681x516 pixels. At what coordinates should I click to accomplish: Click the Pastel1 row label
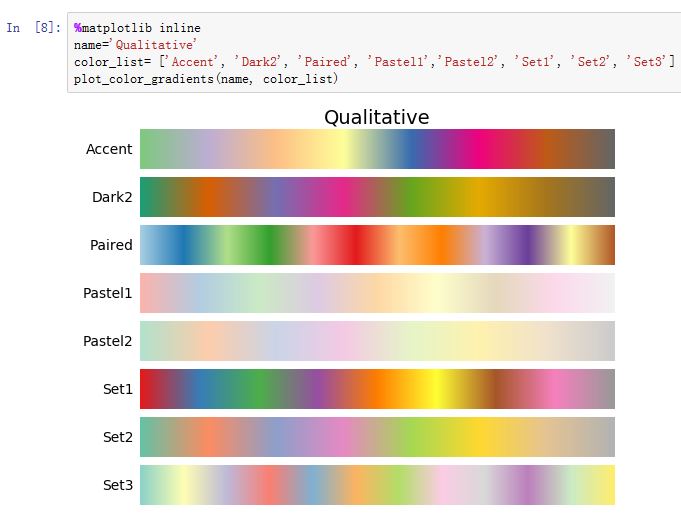click(x=107, y=293)
